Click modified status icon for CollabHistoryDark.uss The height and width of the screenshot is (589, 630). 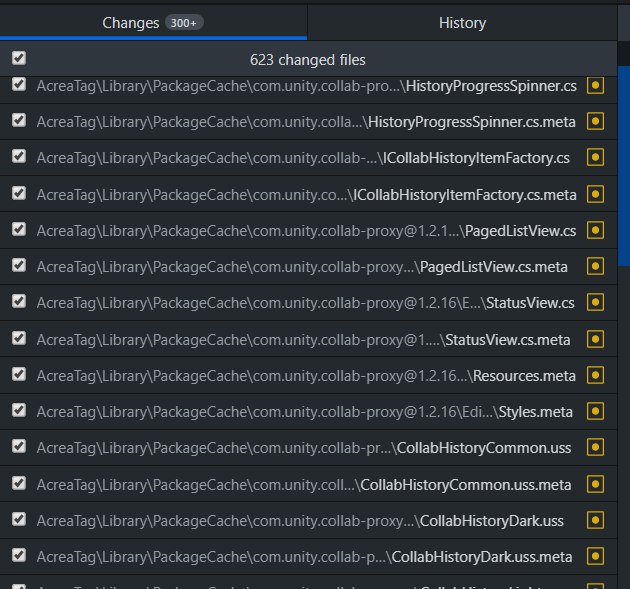point(595,520)
